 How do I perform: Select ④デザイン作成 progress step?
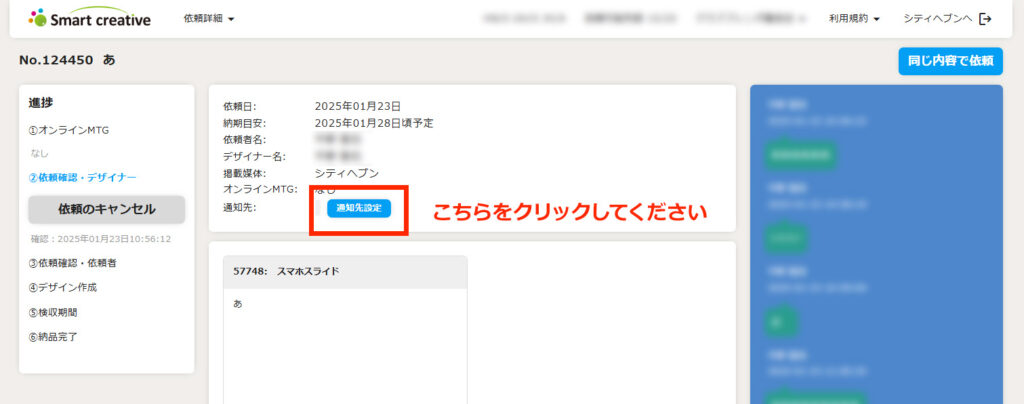(63, 287)
